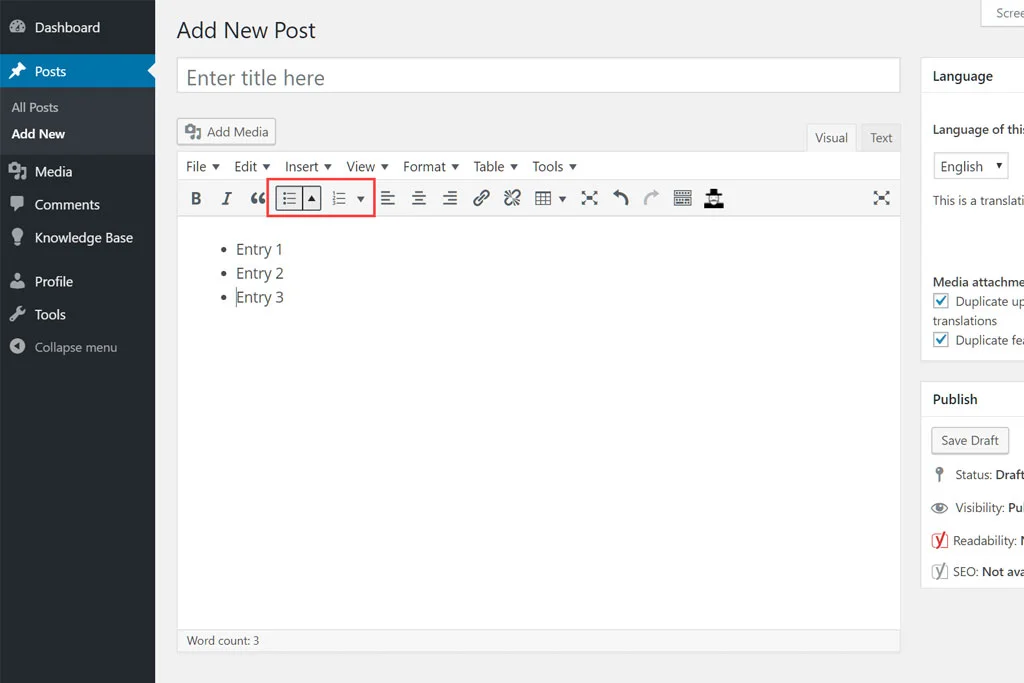
Task: Insert a blockquote
Action: coord(257,198)
